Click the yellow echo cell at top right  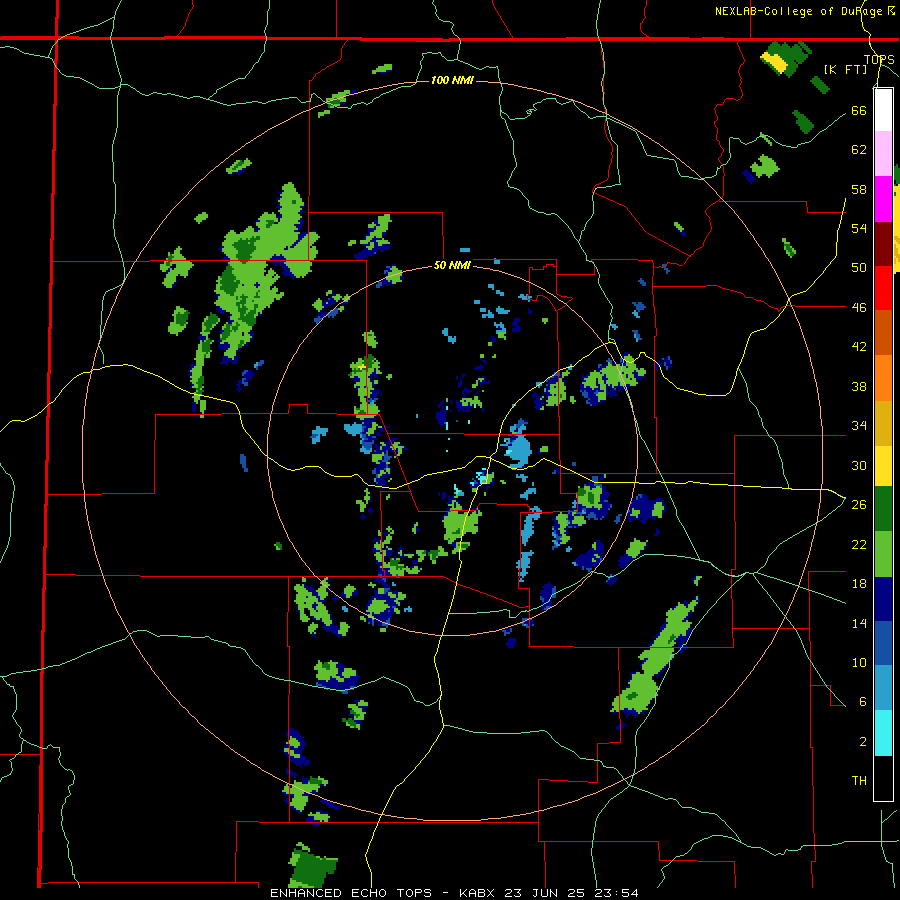point(774,61)
